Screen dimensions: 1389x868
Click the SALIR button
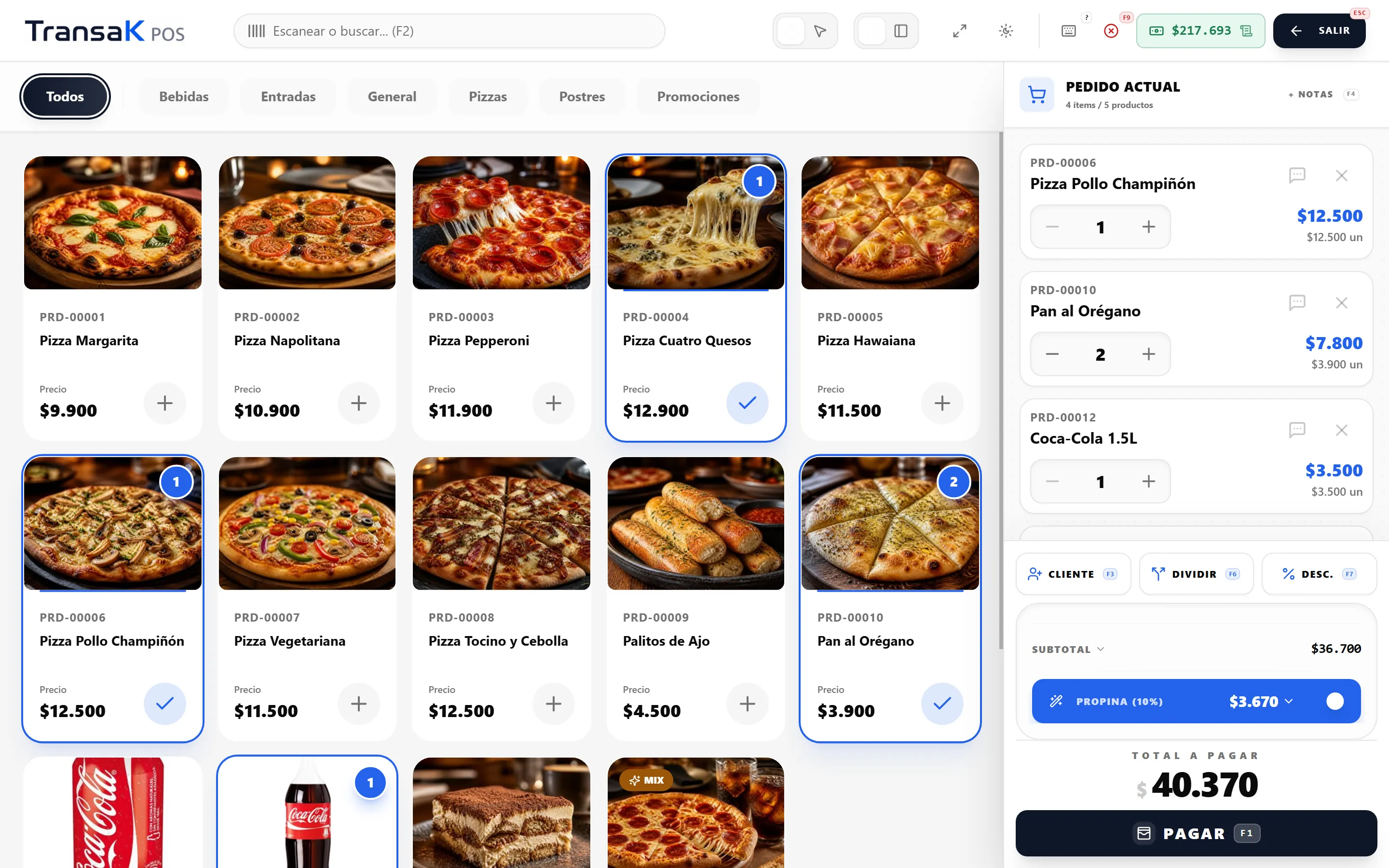1319,31
